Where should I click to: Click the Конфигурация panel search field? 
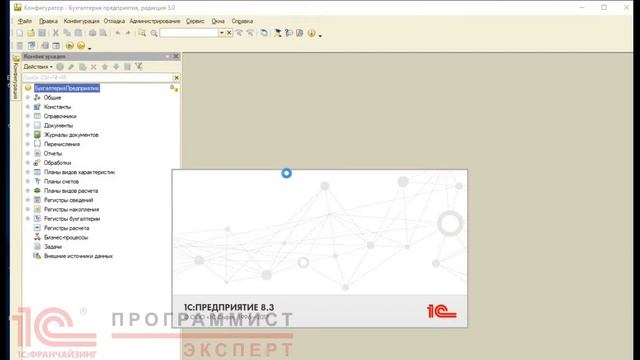click(98, 78)
